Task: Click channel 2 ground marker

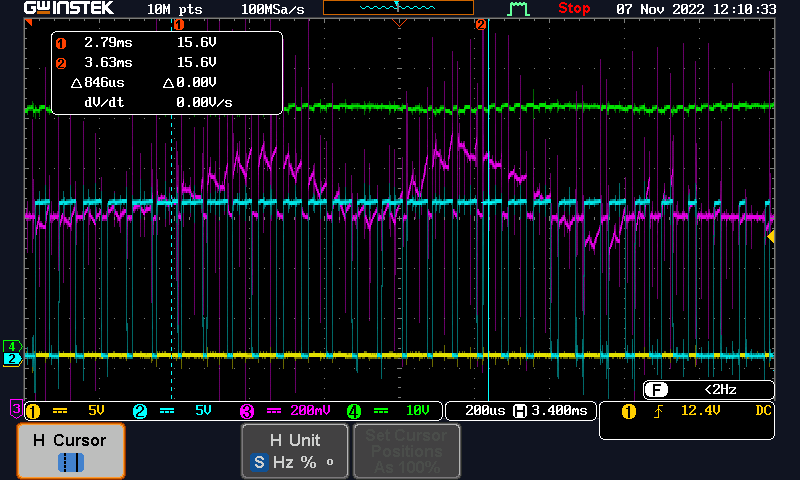Action: coord(12,359)
